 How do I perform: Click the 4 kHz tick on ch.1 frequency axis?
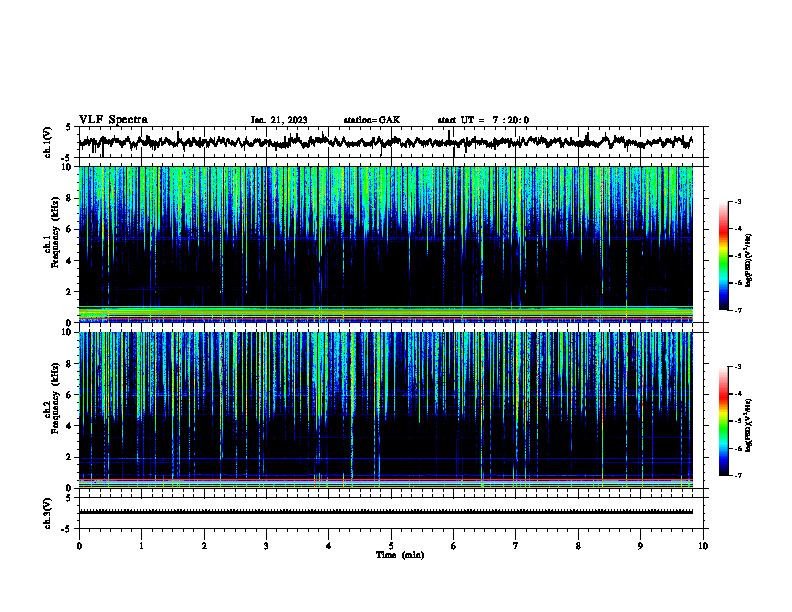tap(70, 261)
